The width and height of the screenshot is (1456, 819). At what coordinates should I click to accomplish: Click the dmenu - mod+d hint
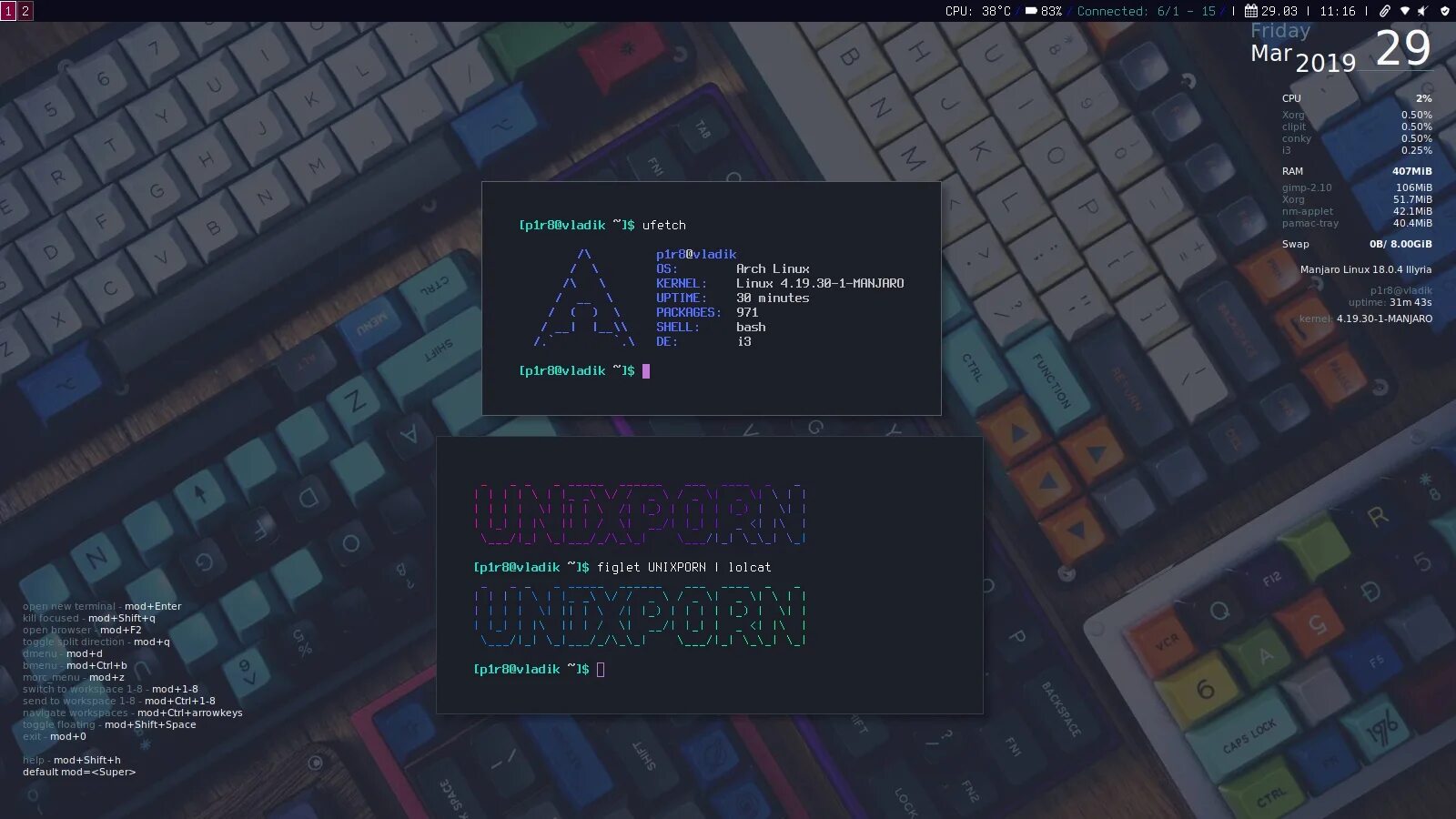click(x=63, y=653)
